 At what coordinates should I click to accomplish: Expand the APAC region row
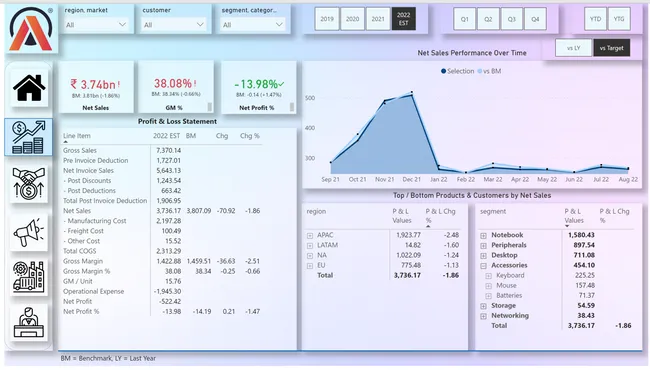pos(310,235)
